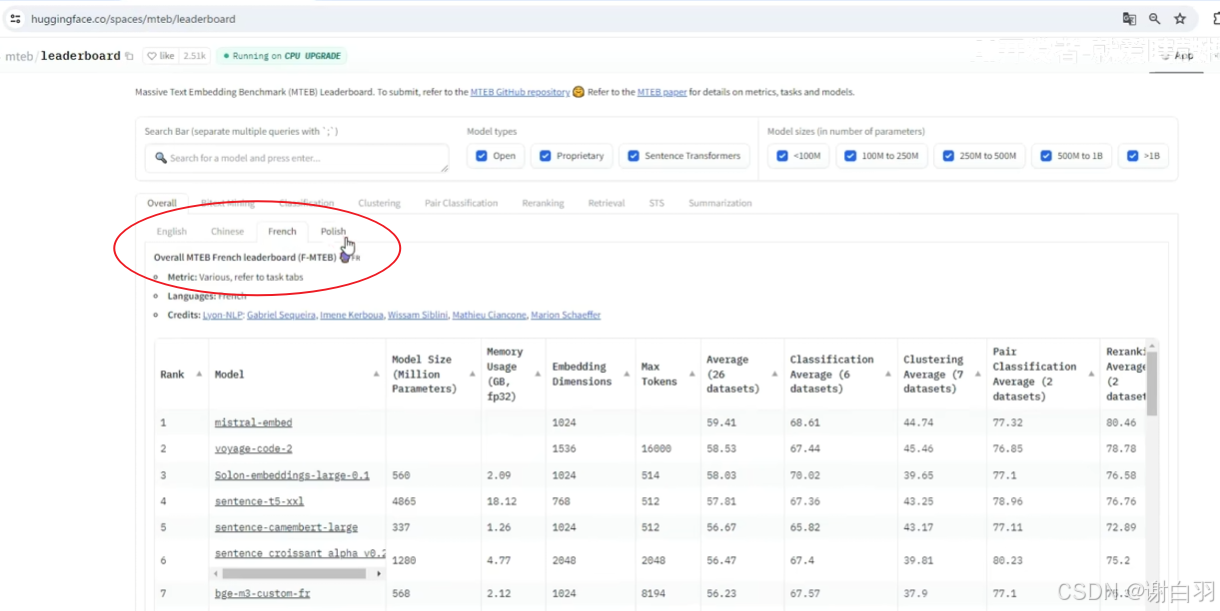1220x611 pixels.
Task: Toggle the Sentence Transformers checkbox
Action: [634, 156]
